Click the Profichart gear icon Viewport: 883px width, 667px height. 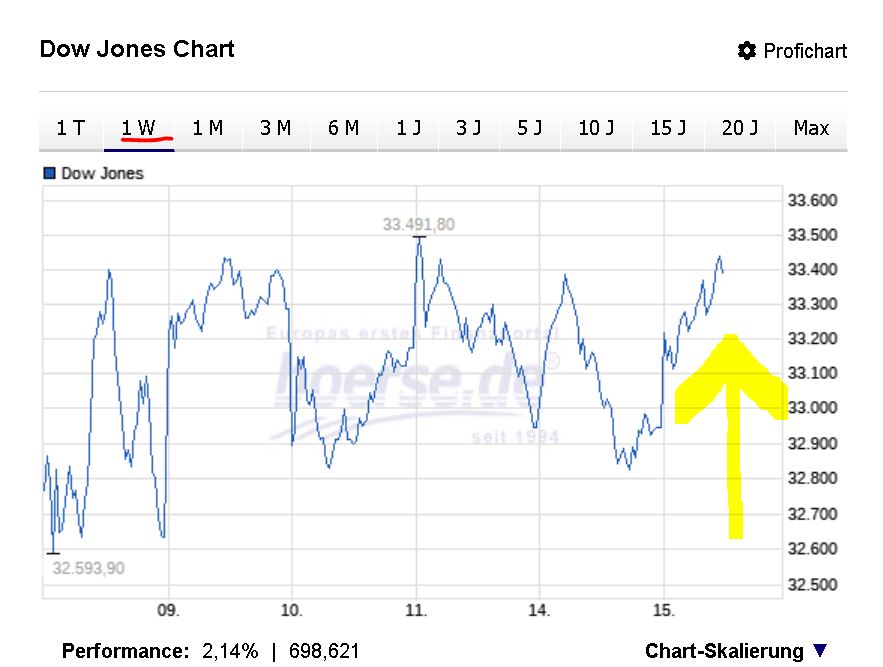point(746,51)
